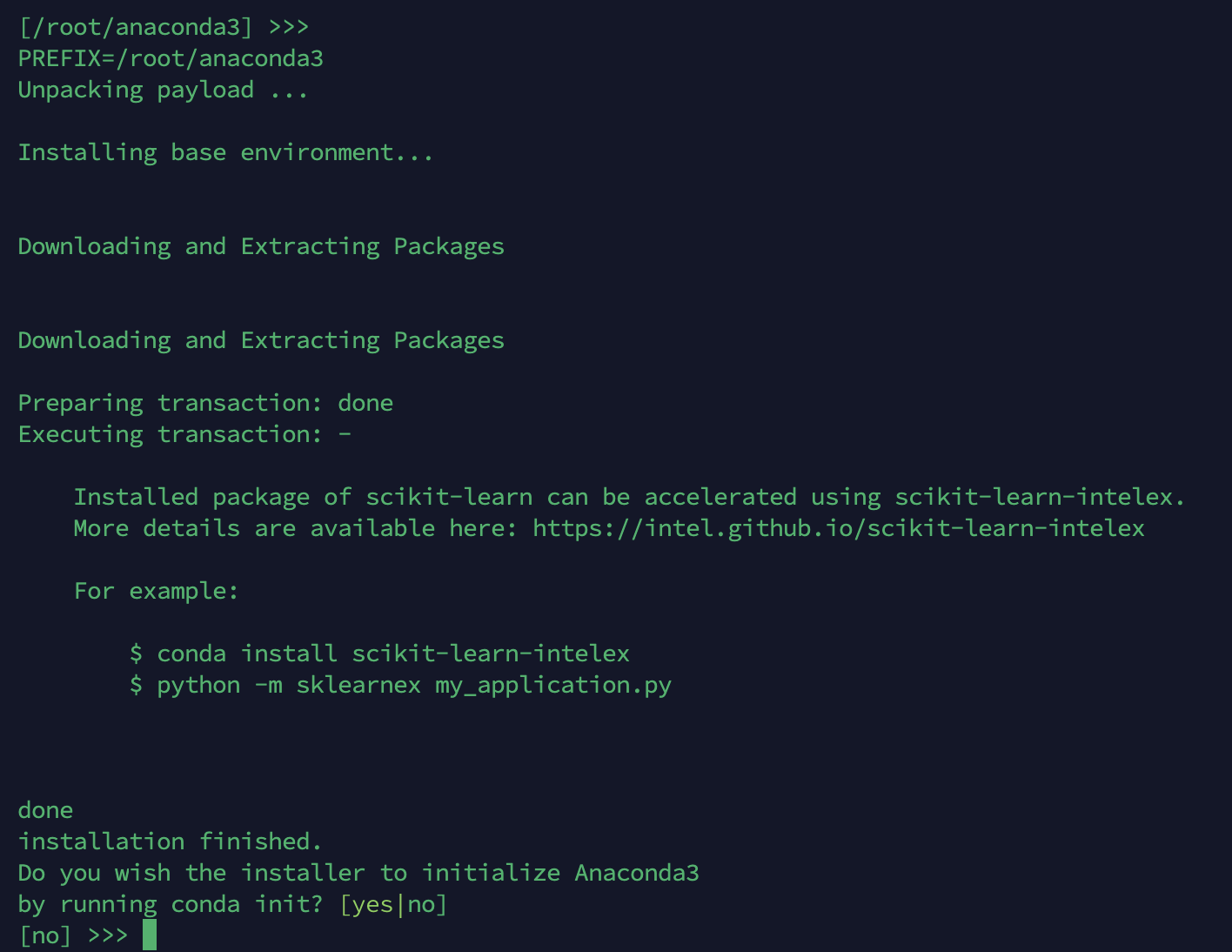Open the intel.github.io scikit-learn-intelex link
Viewport: 1232px width, 952px height.
pos(839,528)
